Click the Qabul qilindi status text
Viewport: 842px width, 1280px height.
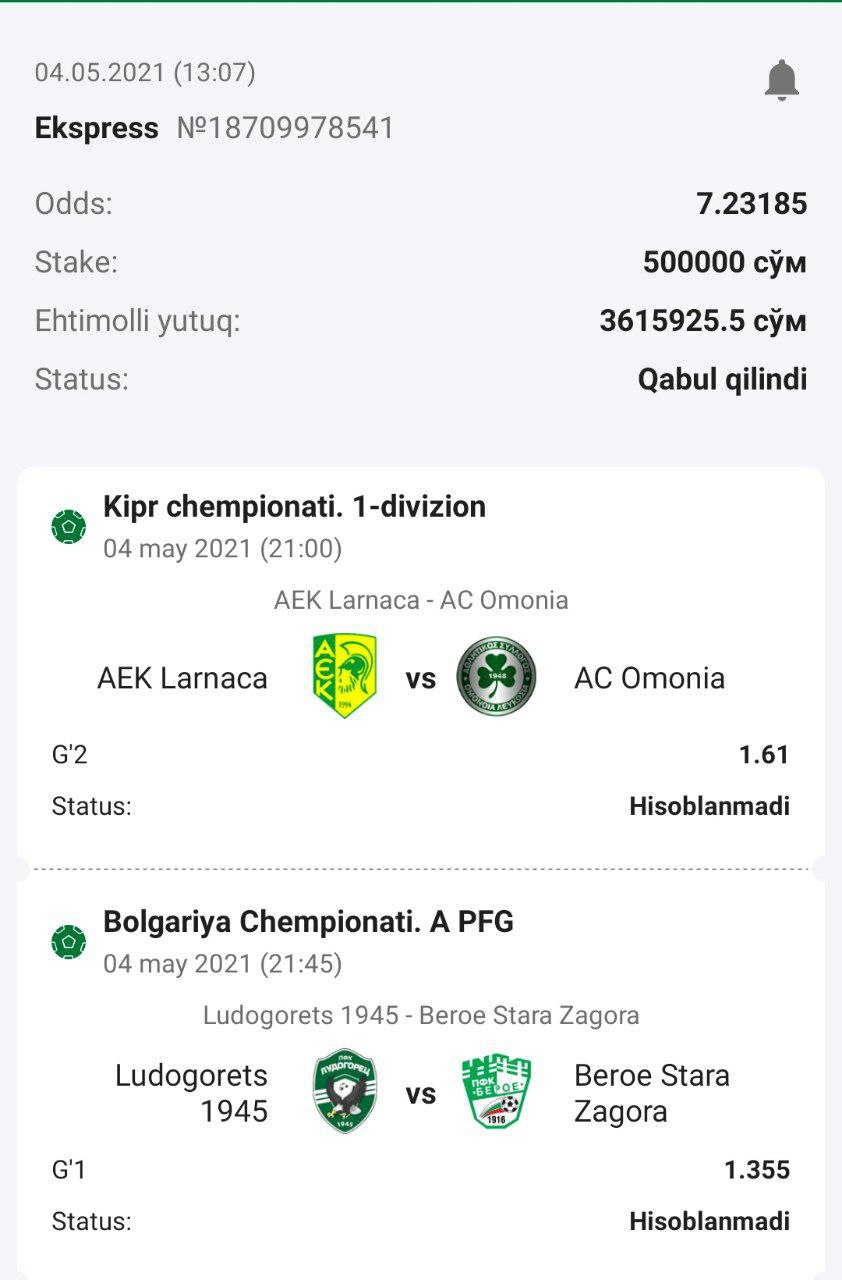click(x=723, y=380)
